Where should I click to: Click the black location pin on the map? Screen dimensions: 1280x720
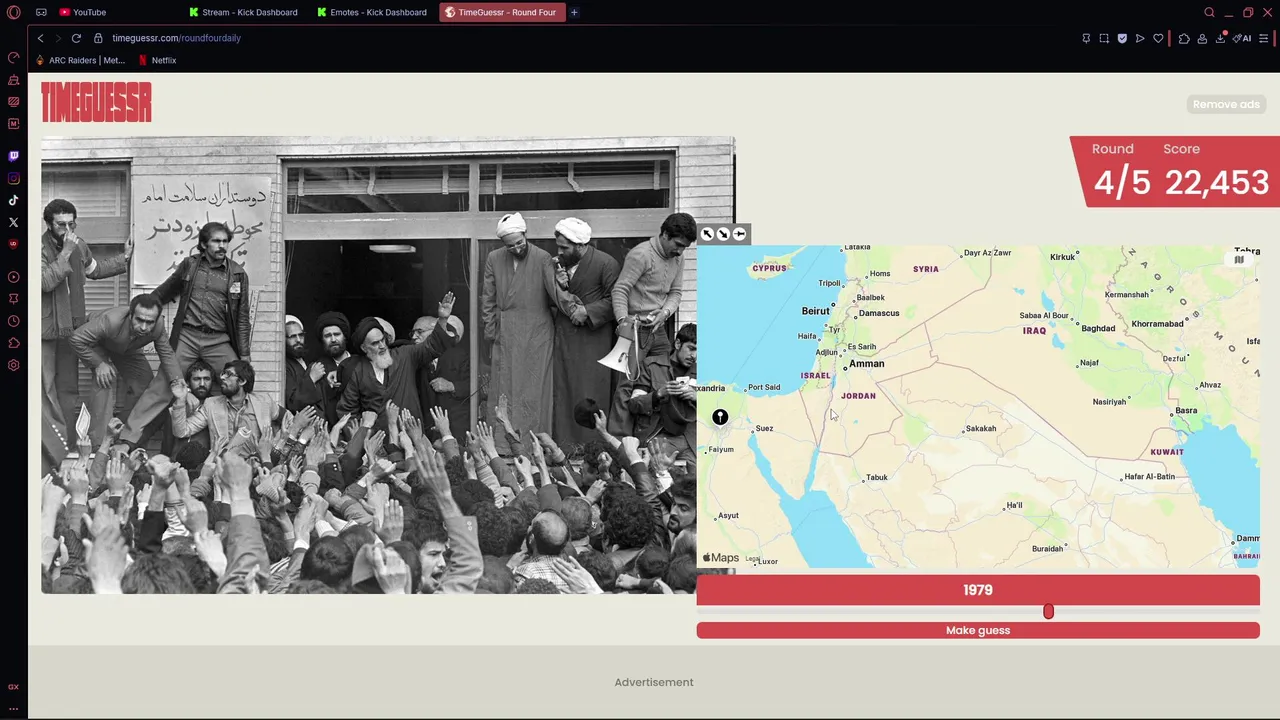720,417
